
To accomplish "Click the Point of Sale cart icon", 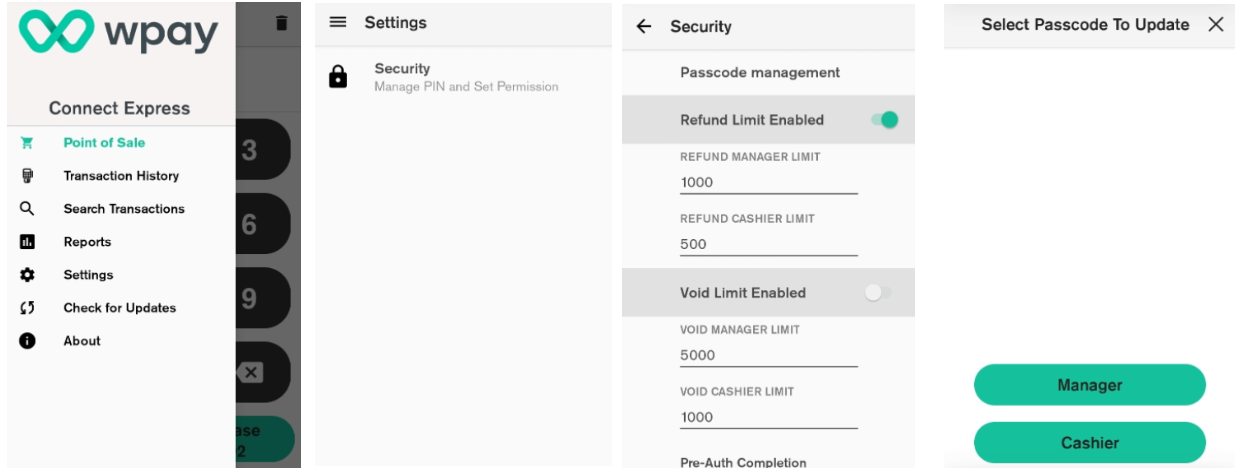I will pos(28,143).
